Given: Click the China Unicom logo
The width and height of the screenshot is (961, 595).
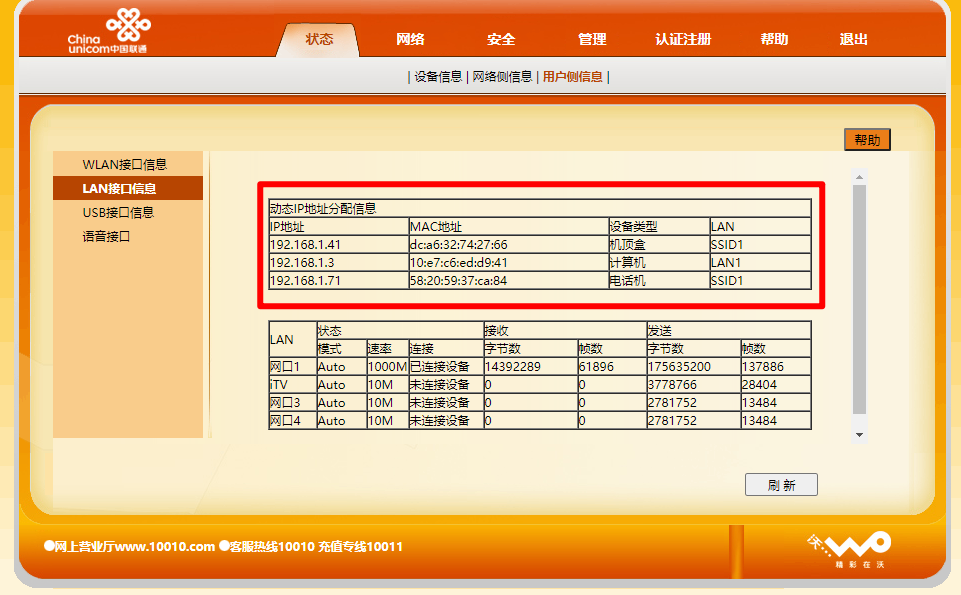Looking at the screenshot, I should point(109,31).
